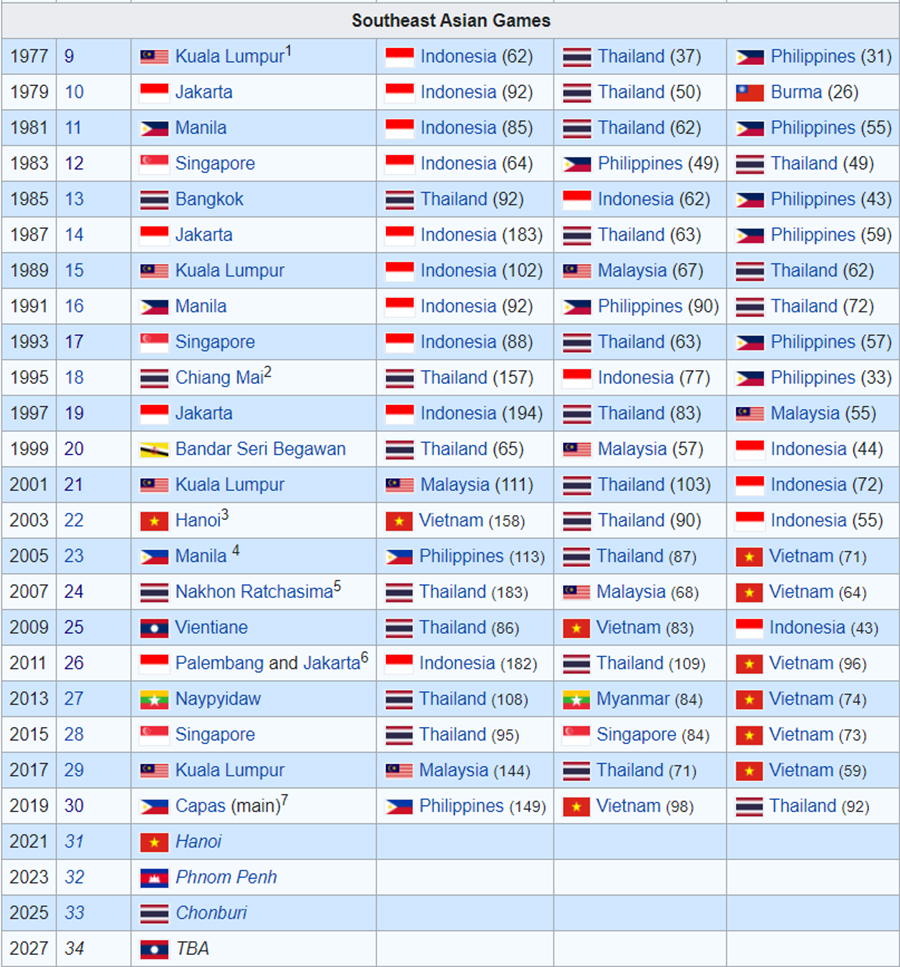Click the Myanmar flag beside Myanmar (84)
This screenshot has height=967, width=900.
(576, 700)
